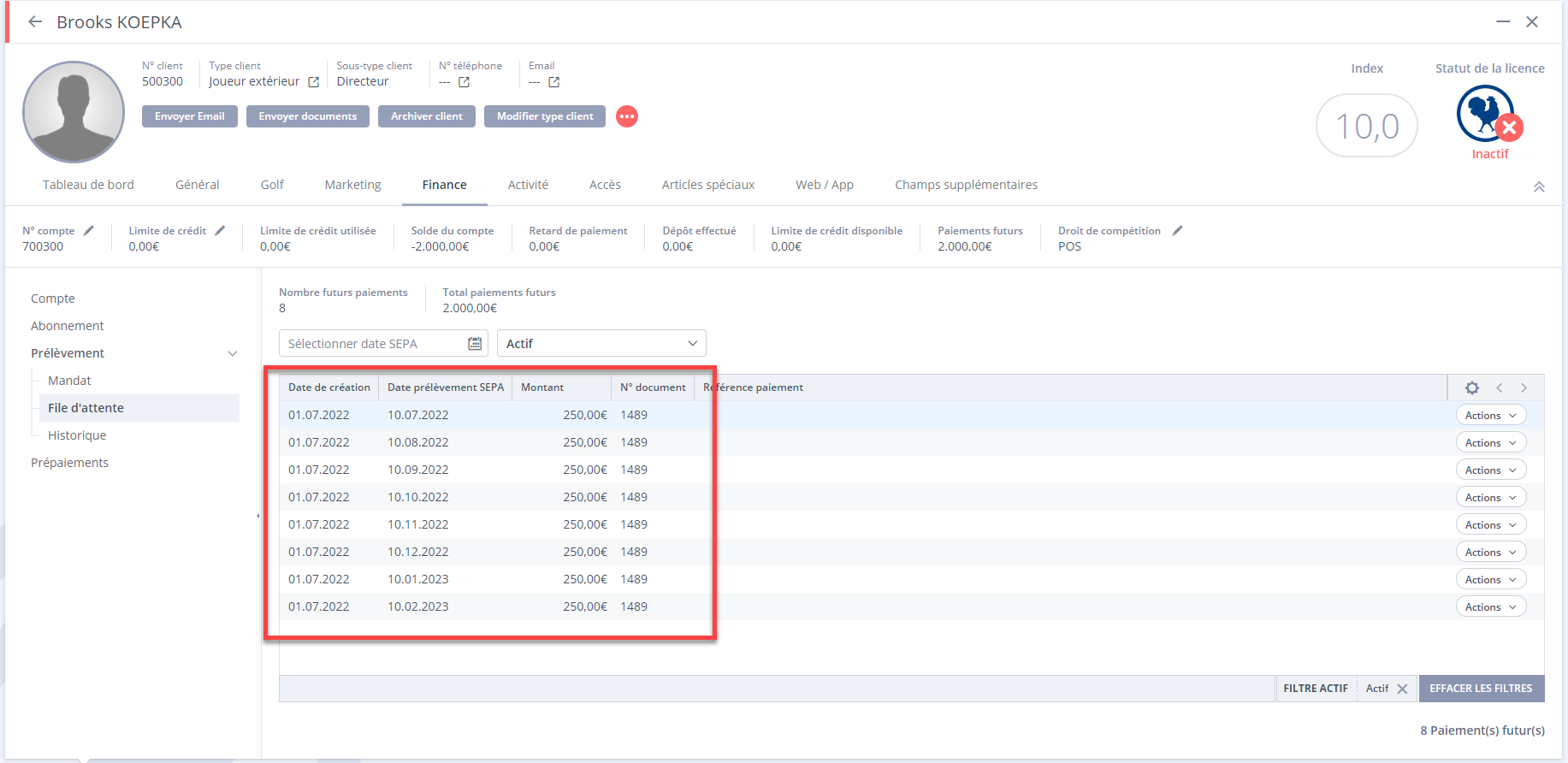Switch to the Golf tab
The image size is (1568, 763).
coord(272,185)
